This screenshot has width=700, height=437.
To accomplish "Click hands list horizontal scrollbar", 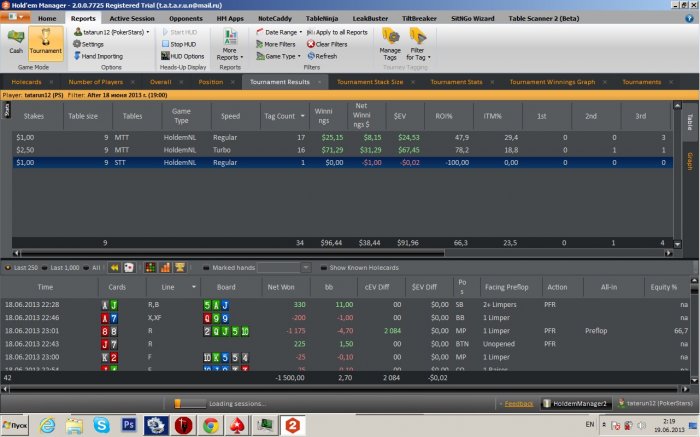I will [x=346, y=389].
